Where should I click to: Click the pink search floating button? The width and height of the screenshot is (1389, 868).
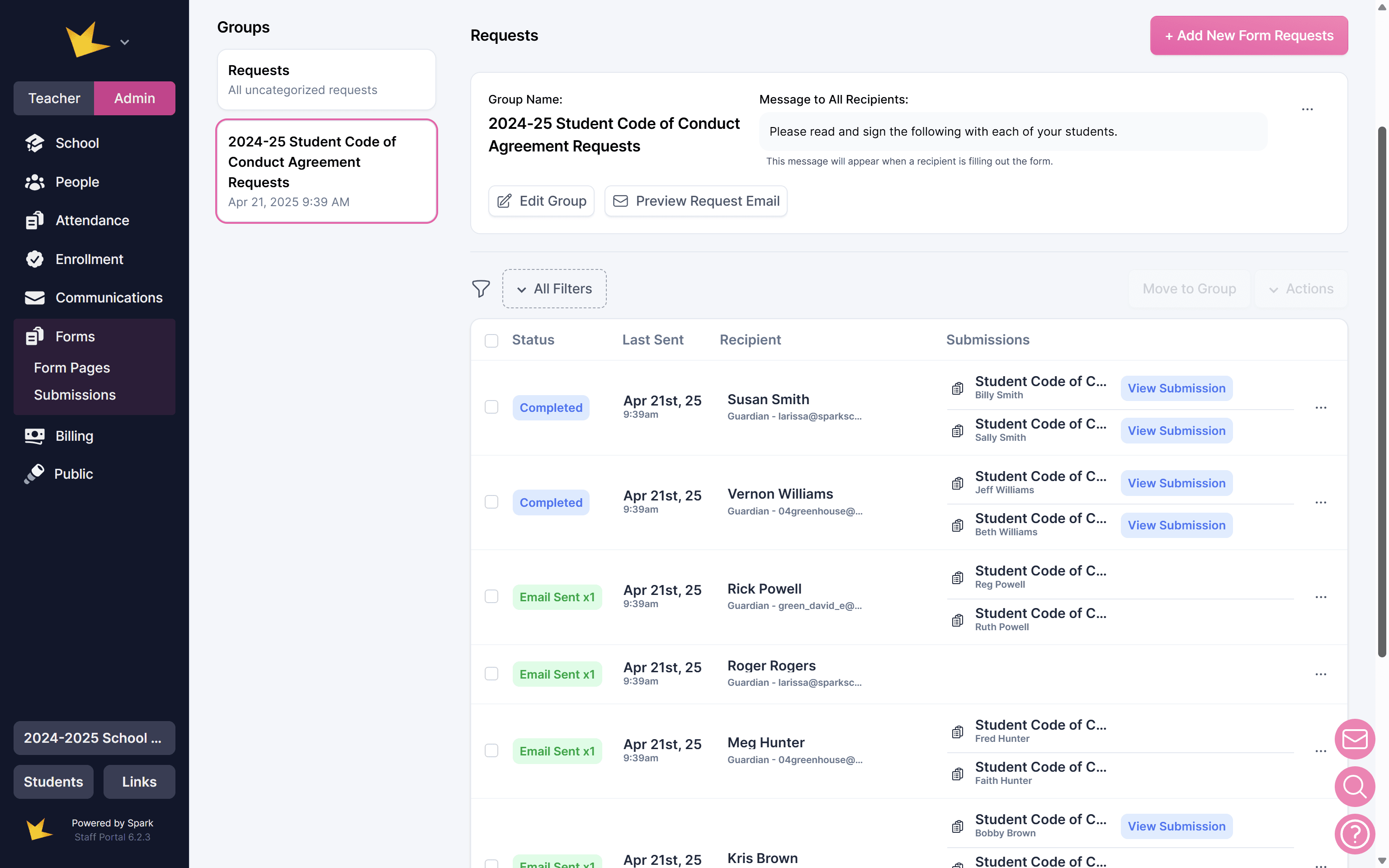tap(1354, 787)
